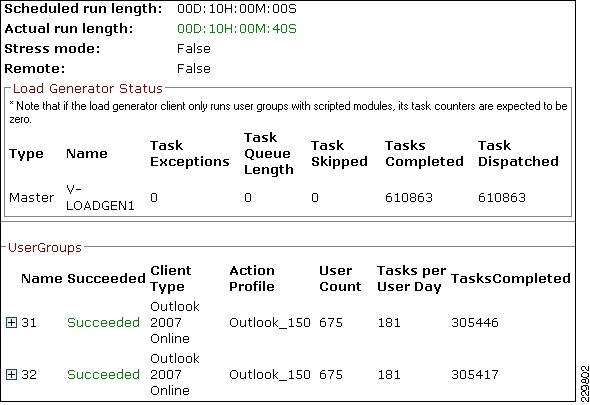Click the V-LOADGEN1 generator name

(x=100, y=198)
